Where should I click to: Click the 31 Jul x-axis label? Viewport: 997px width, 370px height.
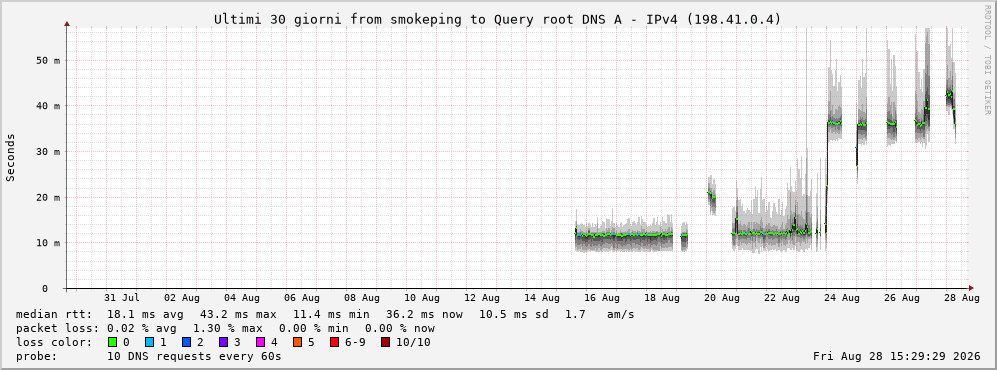tap(122, 298)
